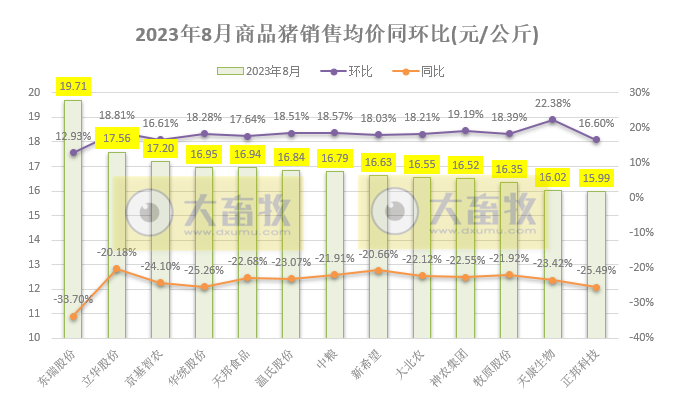Click the 19.19% 环比 label
Screen dimensions: 684x408
point(465,114)
